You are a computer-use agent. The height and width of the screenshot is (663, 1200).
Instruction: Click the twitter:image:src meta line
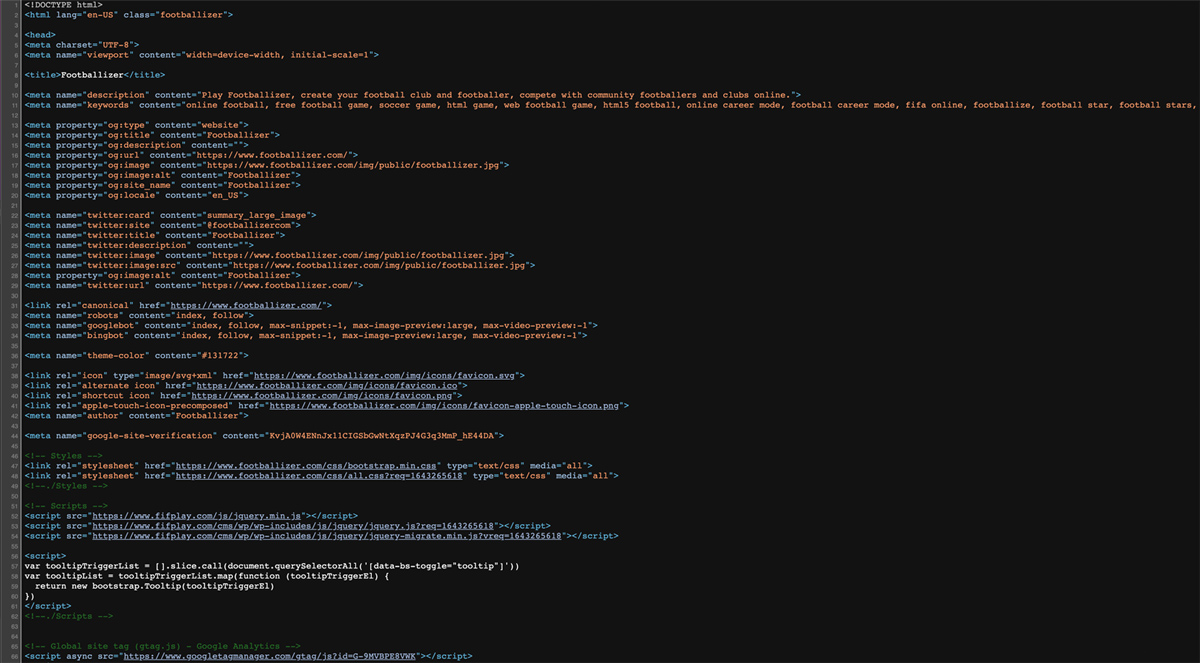(279, 265)
